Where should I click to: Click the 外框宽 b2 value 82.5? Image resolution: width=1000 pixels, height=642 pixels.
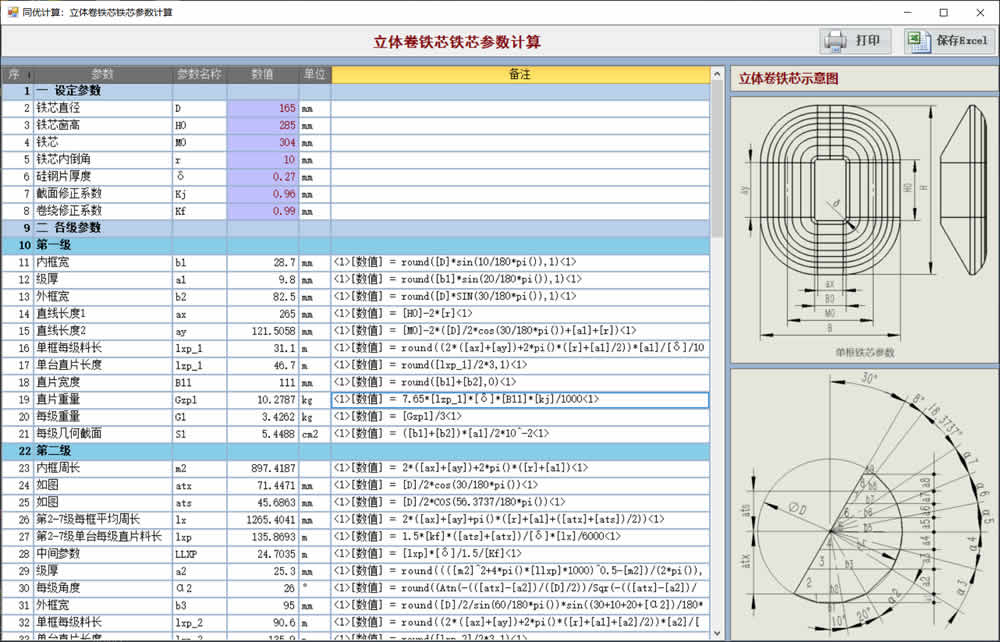pyautogui.click(x=263, y=296)
